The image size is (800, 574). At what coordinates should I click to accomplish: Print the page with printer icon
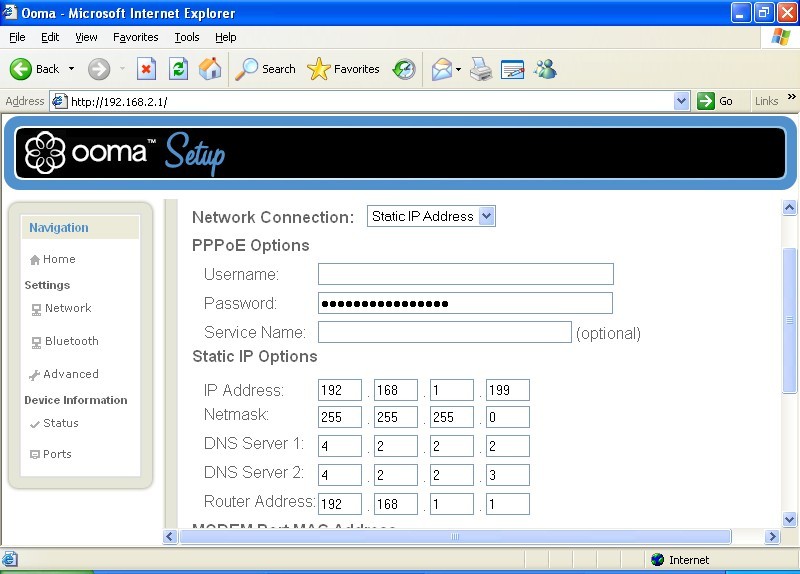pyautogui.click(x=481, y=69)
